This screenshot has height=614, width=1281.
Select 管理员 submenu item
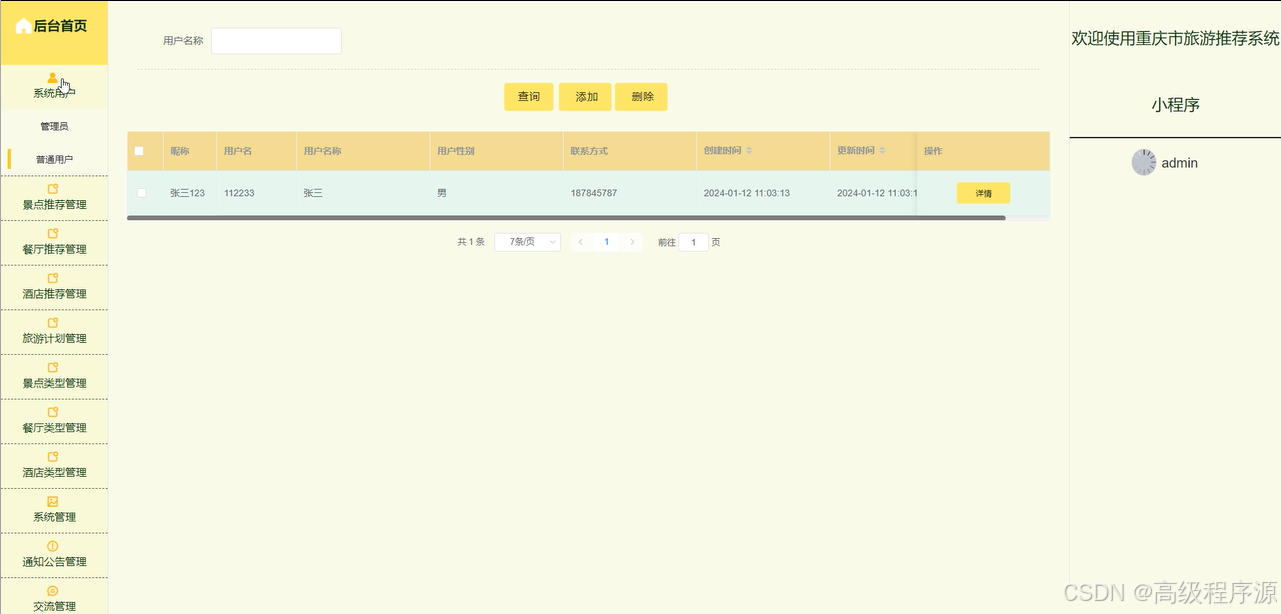coord(54,127)
